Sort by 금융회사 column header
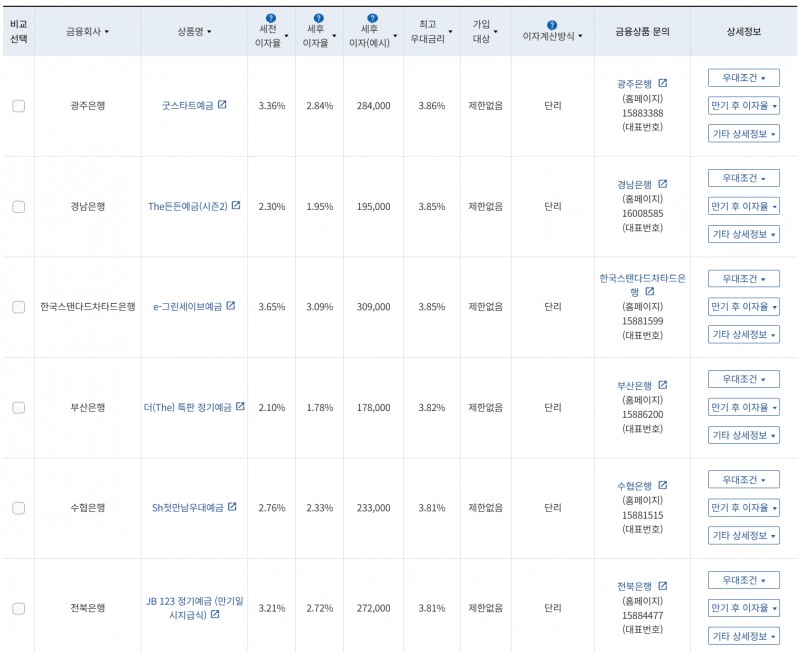 (x=88, y=32)
